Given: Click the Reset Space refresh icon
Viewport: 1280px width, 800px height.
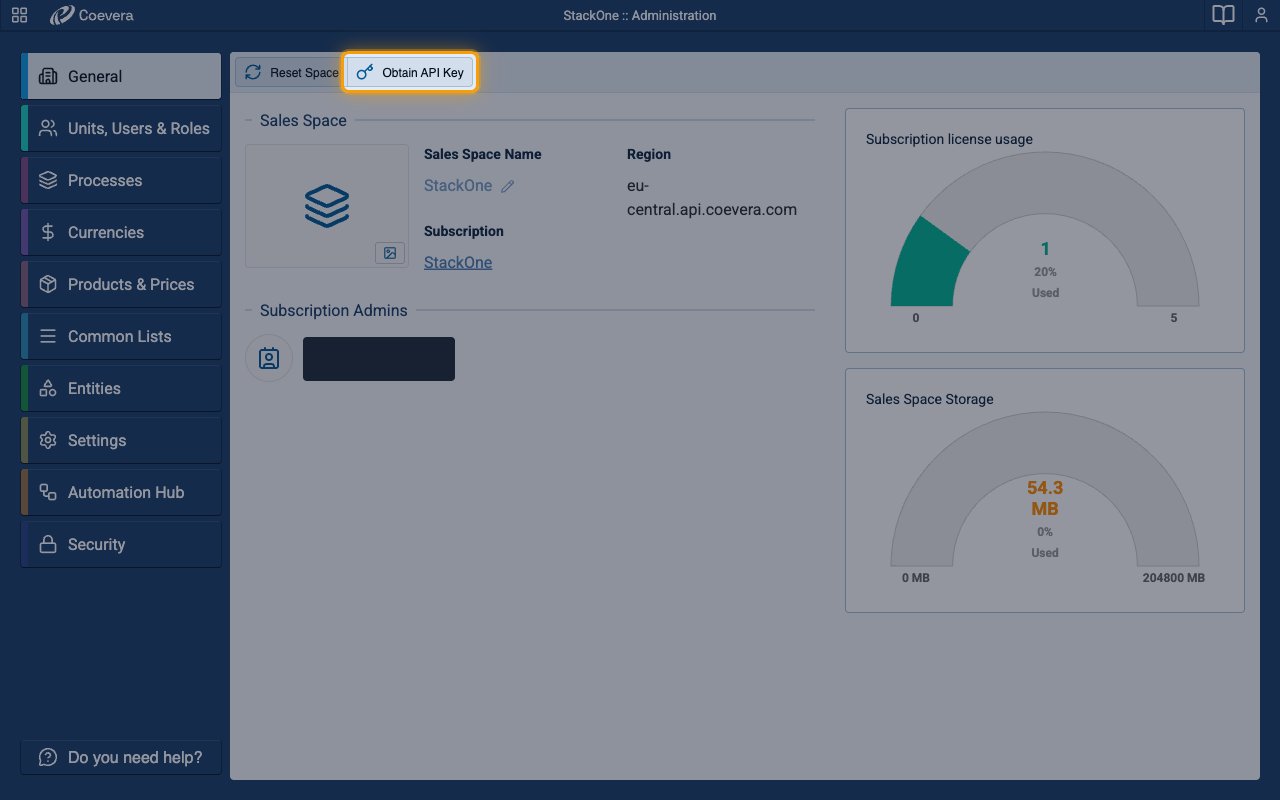Looking at the screenshot, I should coord(253,72).
